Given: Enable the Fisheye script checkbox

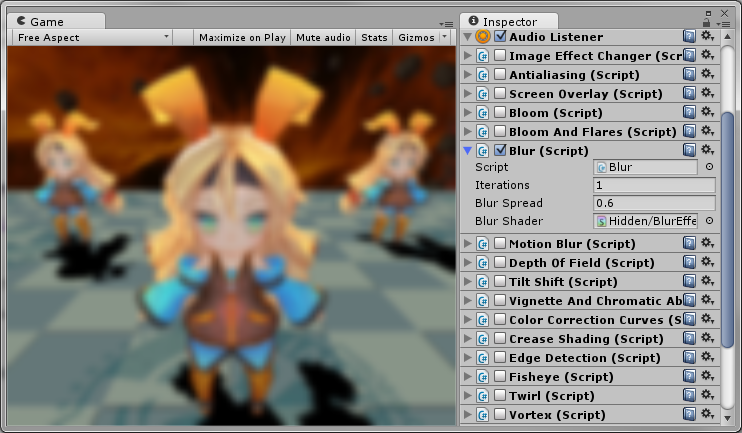Looking at the screenshot, I should click(500, 376).
